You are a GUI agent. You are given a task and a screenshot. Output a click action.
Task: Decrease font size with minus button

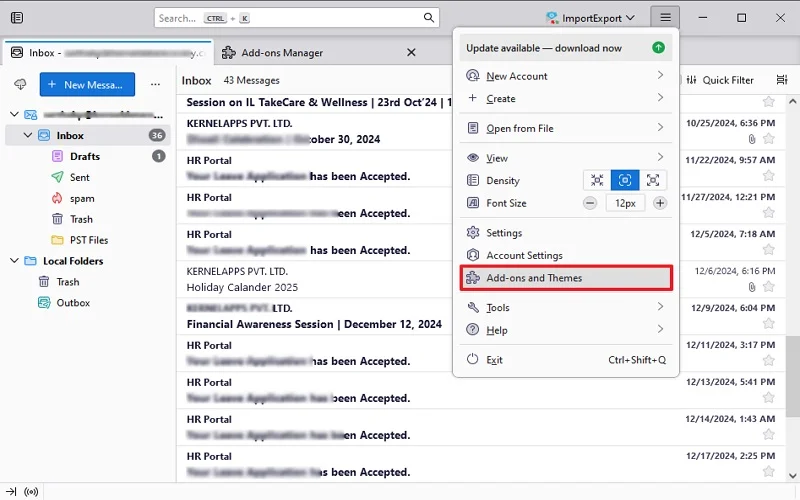[x=590, y=203]
